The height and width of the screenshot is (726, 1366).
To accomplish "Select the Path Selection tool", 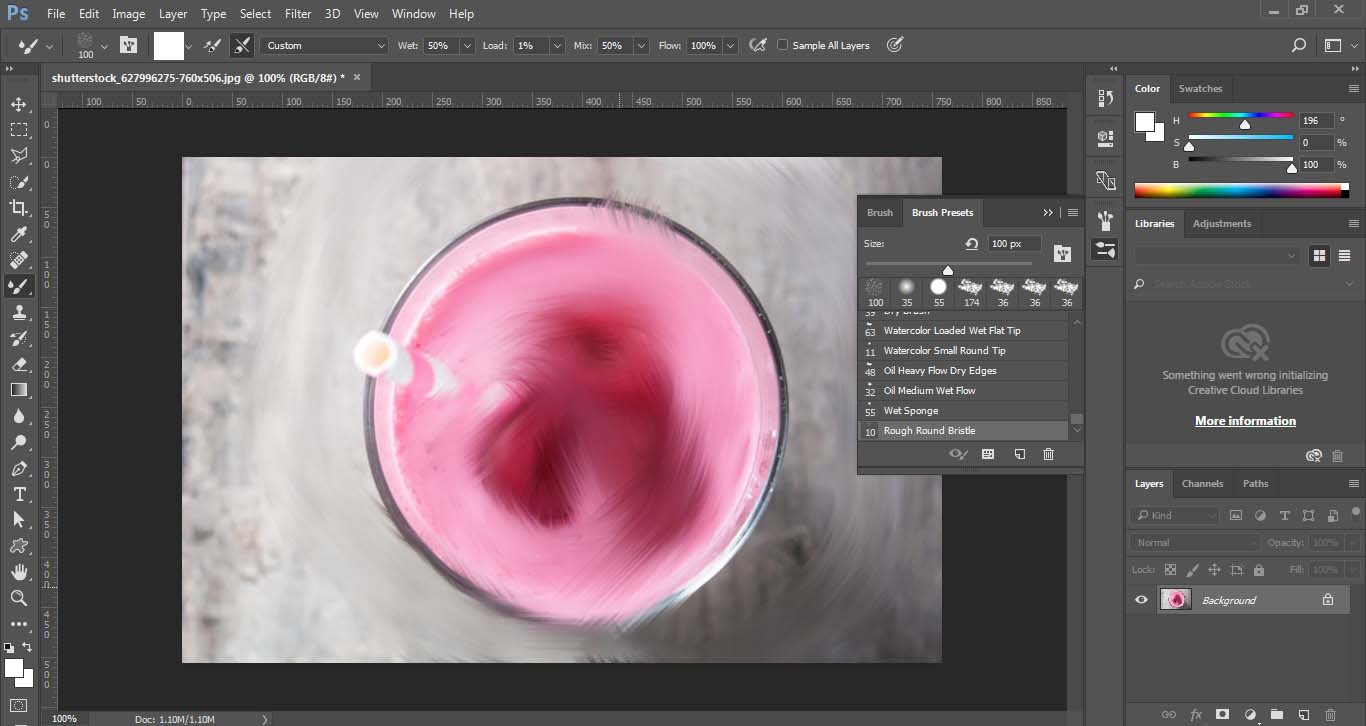I will click(18, 520).
